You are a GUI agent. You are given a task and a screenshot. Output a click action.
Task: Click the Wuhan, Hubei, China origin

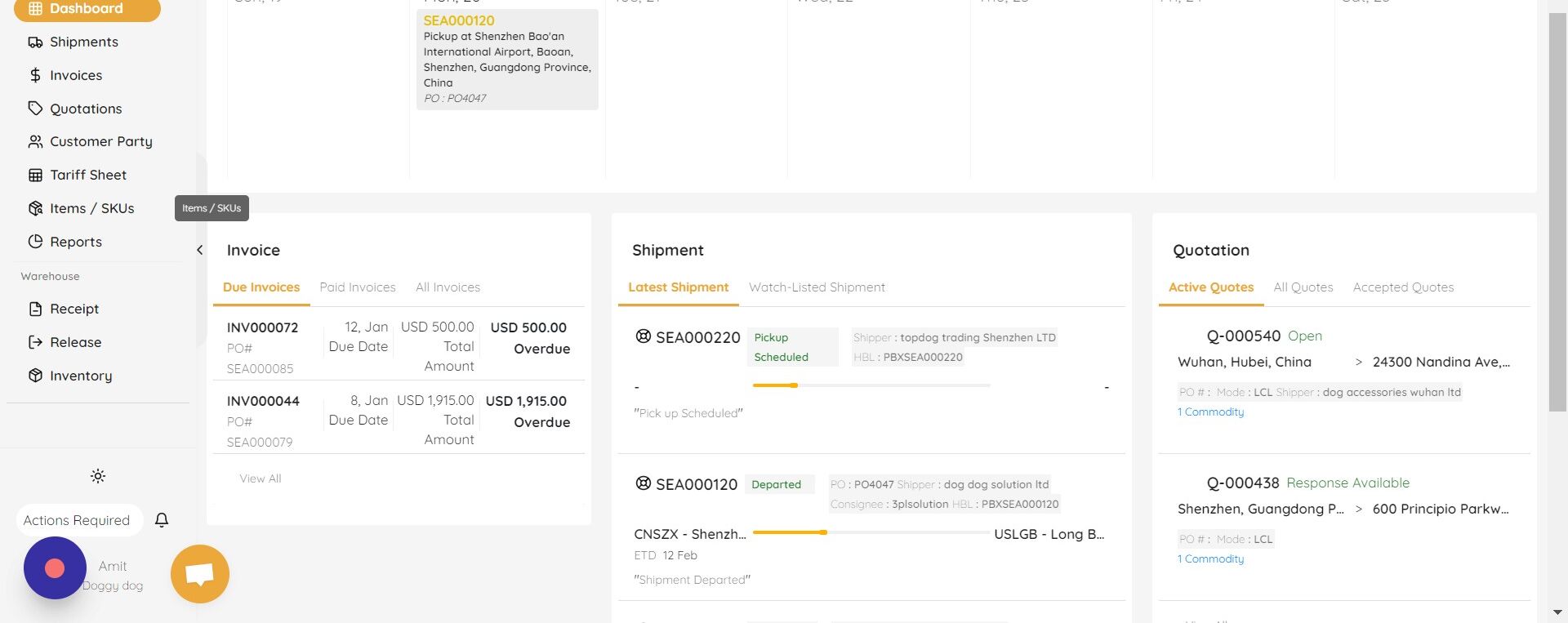pyautogui.click(x=1245, y=362)
